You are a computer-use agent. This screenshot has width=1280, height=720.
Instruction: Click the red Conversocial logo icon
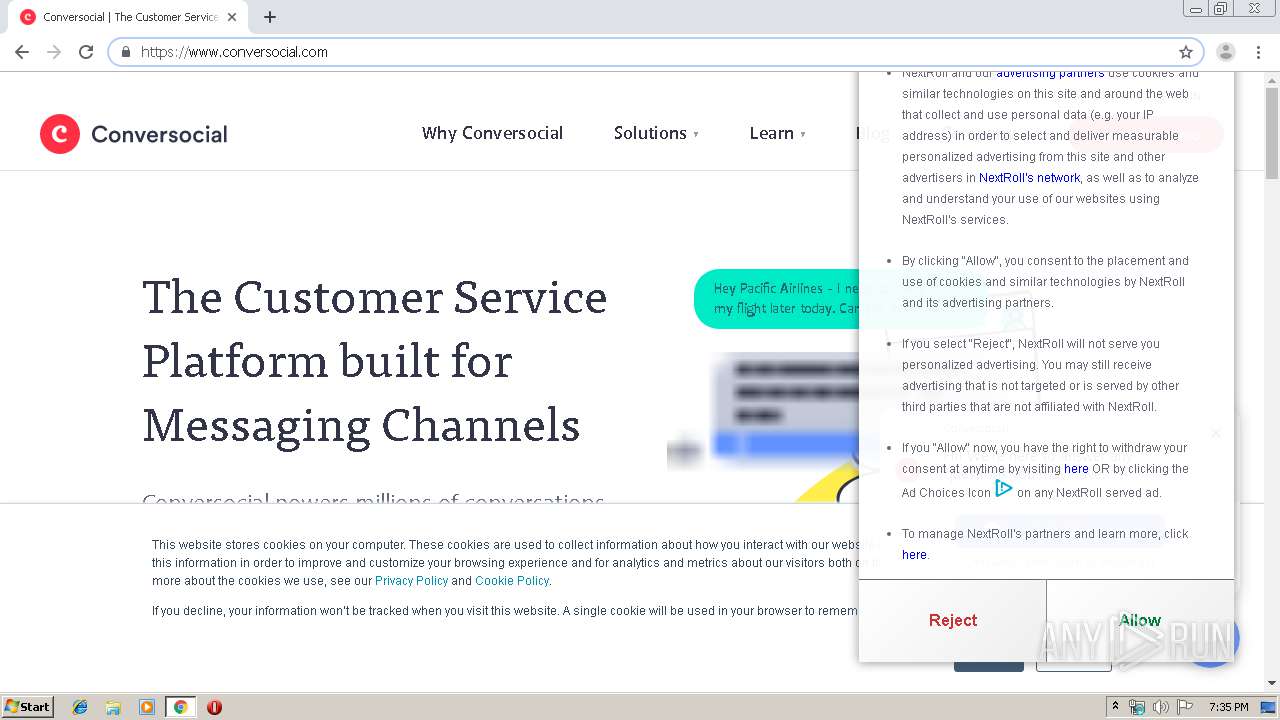click(x=60, y=134)
